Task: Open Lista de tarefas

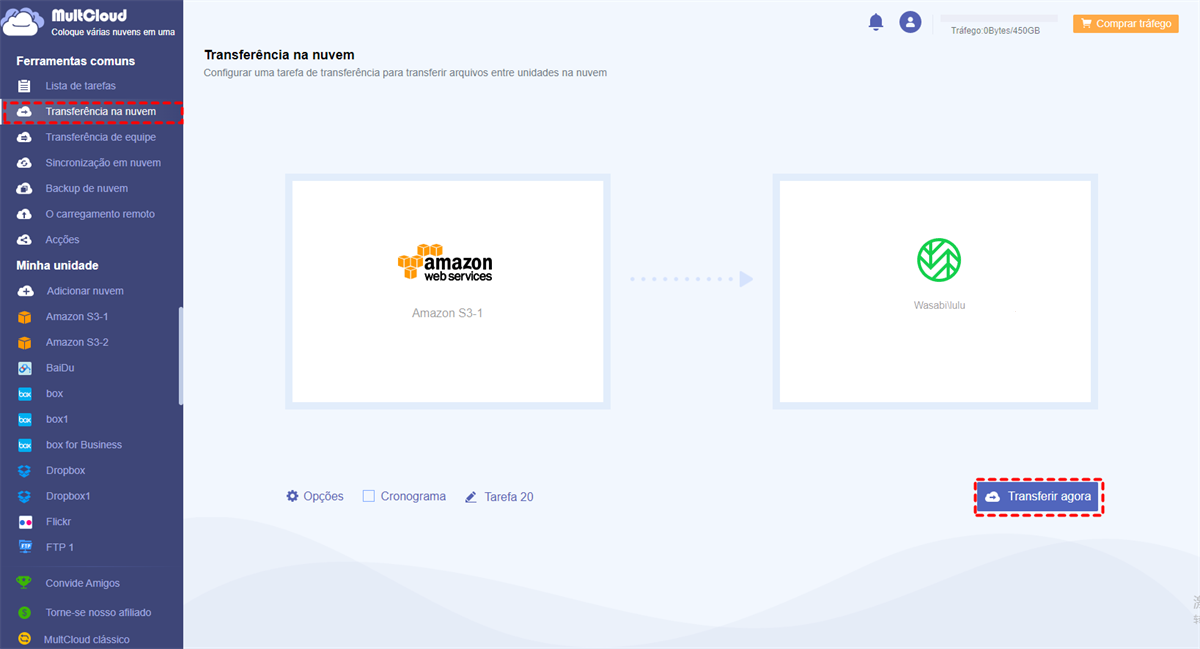Action: click(x=80, y=86)
